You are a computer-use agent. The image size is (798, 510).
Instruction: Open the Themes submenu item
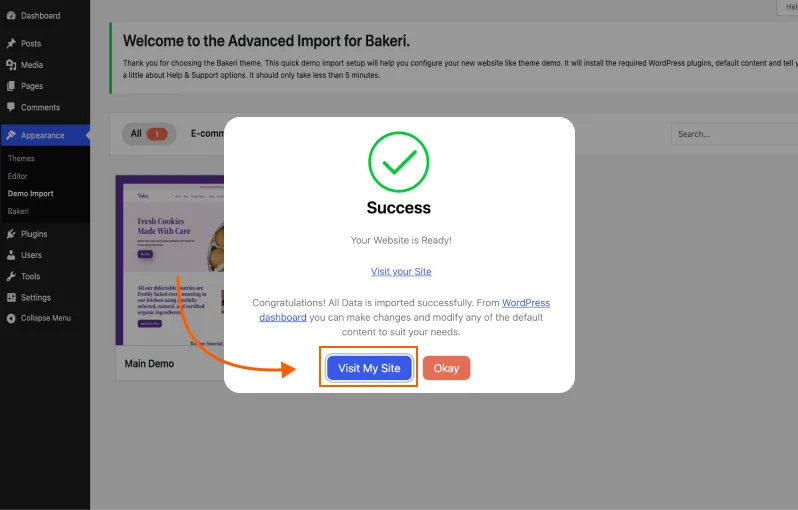click(x=21, y=158)
